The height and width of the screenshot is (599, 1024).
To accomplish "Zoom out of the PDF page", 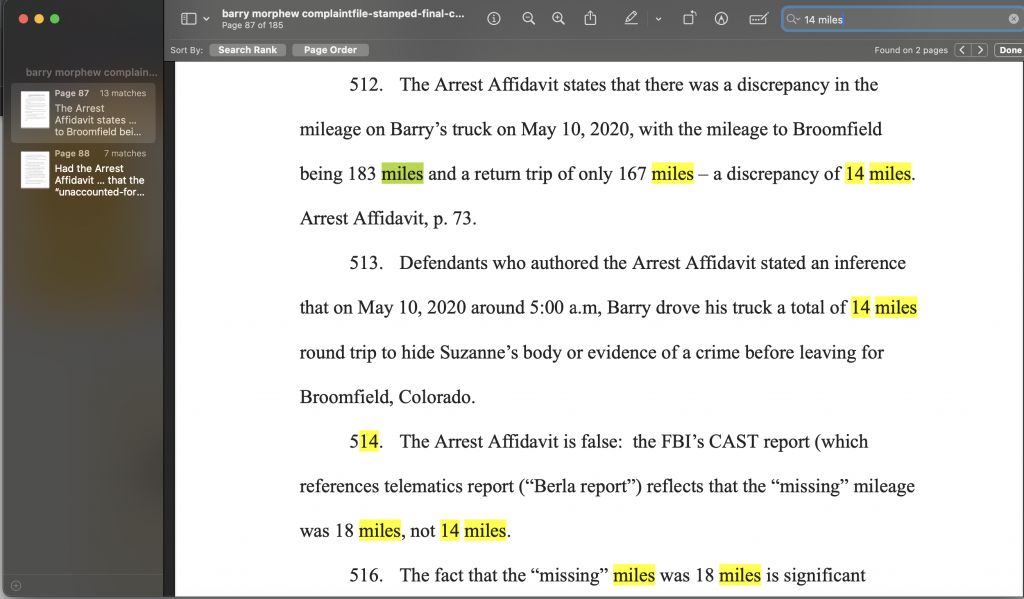I will coord(529,19).
